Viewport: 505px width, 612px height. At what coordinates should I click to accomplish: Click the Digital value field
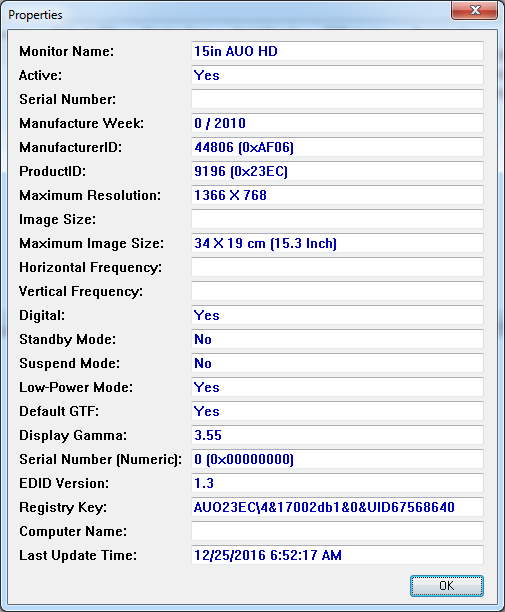337,315
